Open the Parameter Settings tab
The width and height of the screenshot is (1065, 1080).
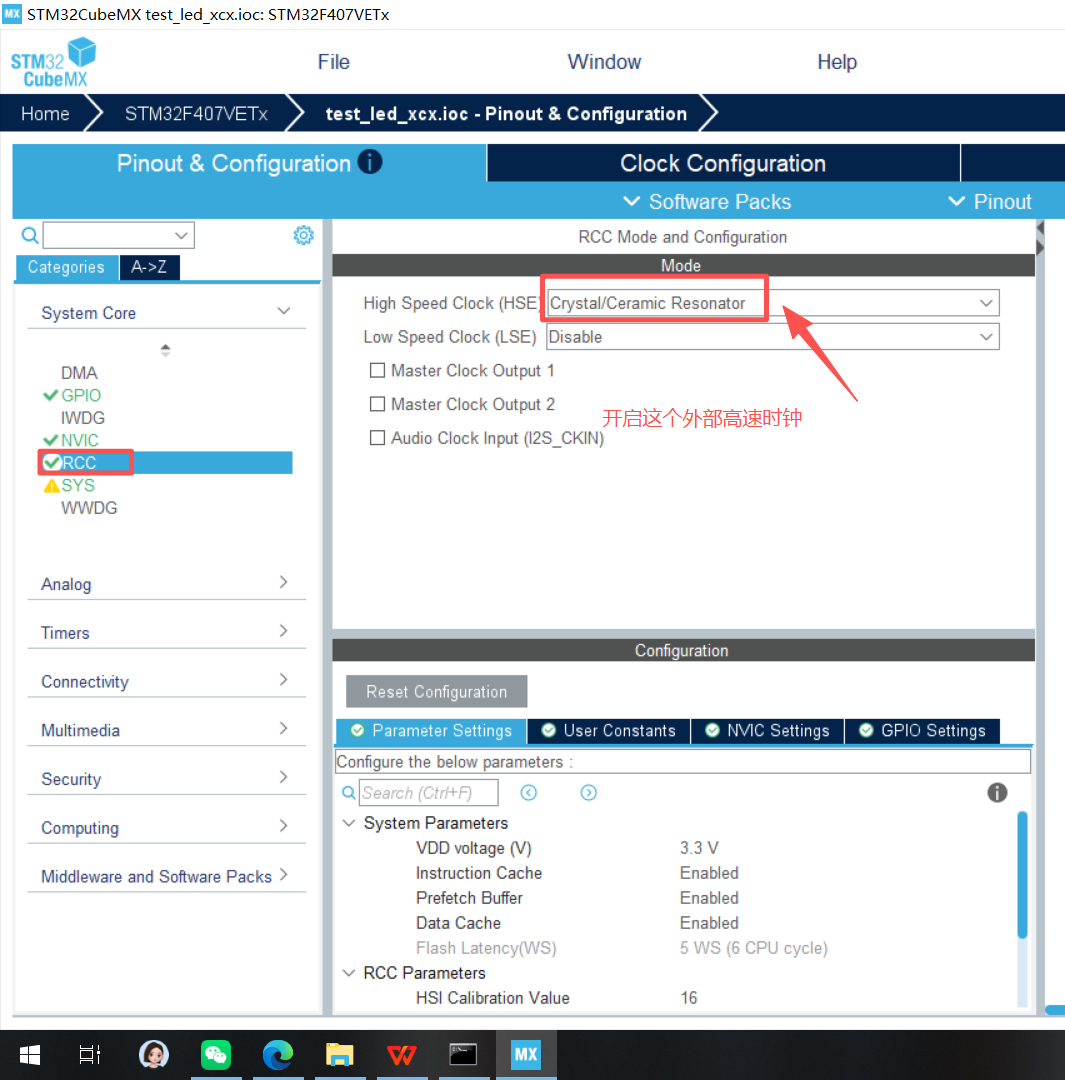click(x=431, y=731)
